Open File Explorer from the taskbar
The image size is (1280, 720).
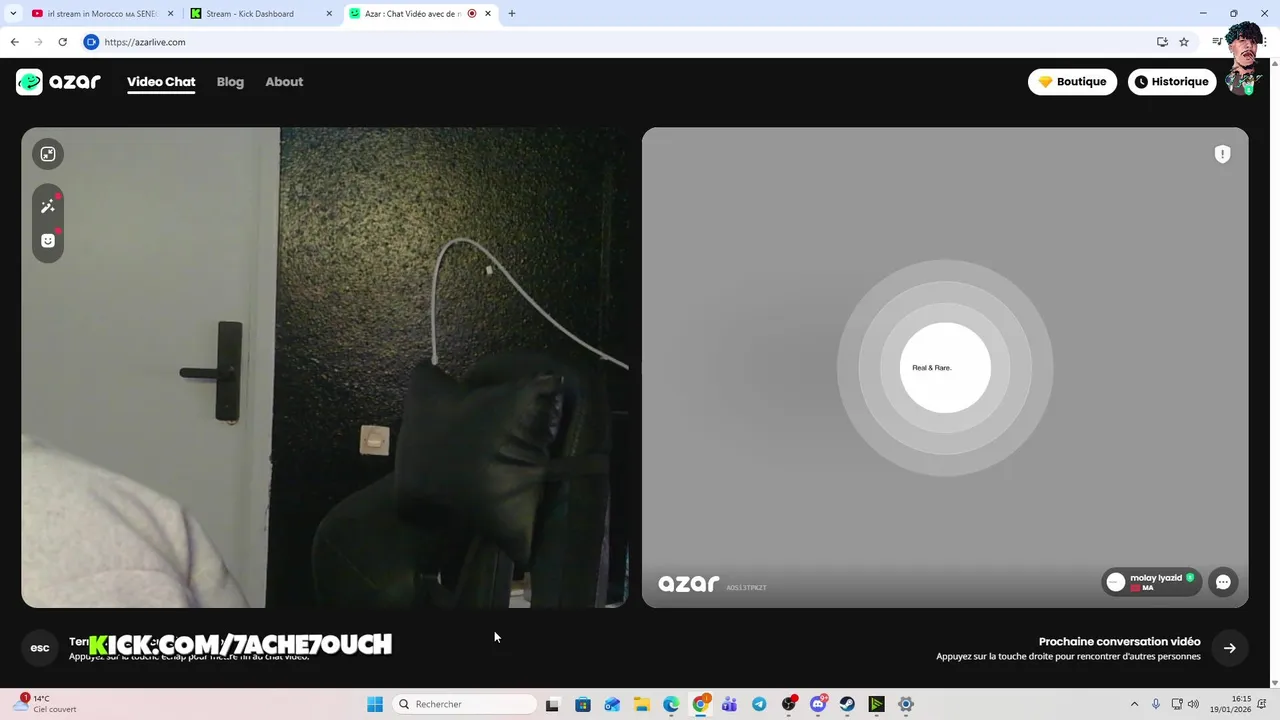[642, 704]
